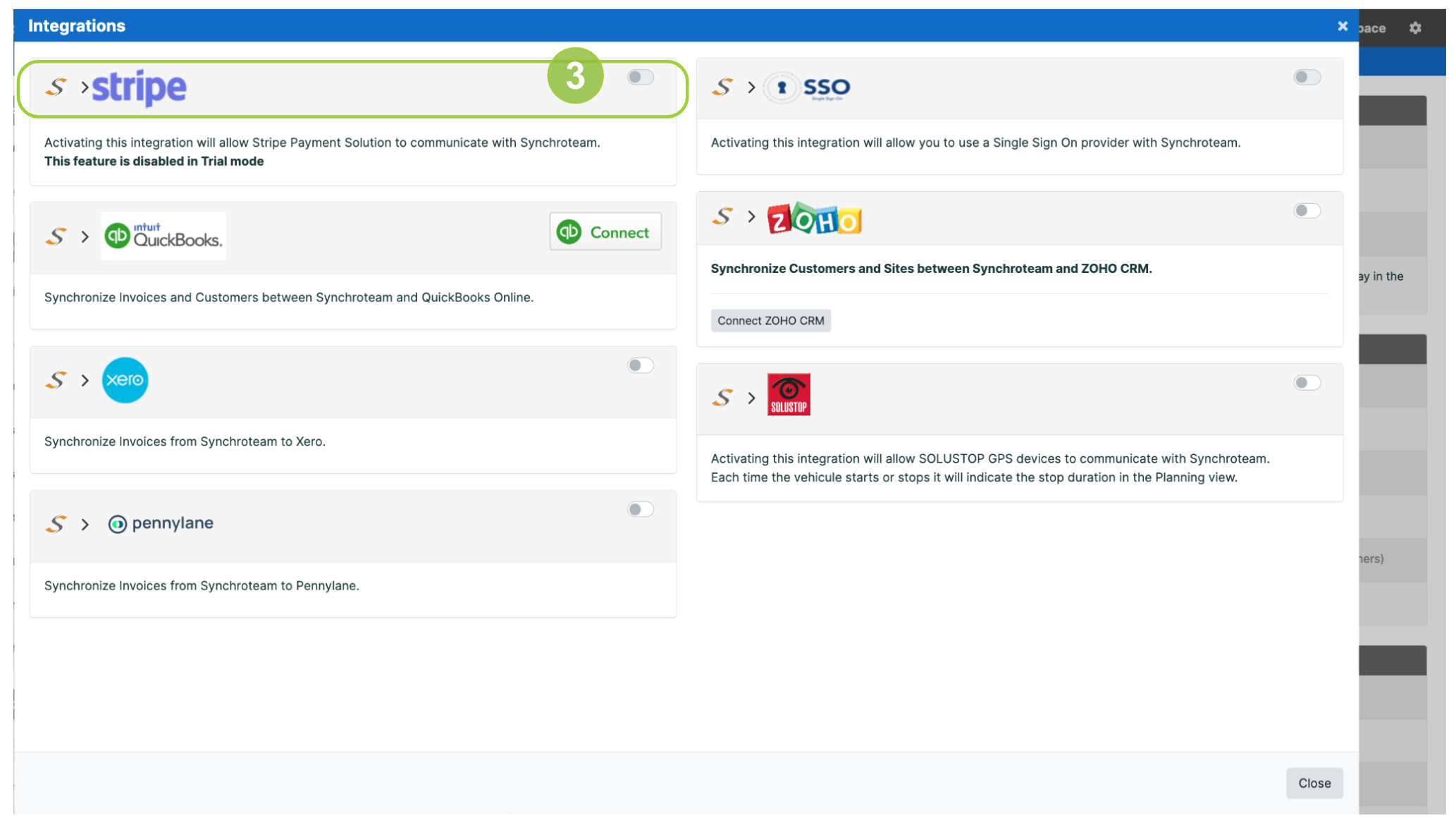Screen dimensions: 1456x818
Task: Click chevron arrow before SOLUSTOP logo
Action: [x=751, y=398]
